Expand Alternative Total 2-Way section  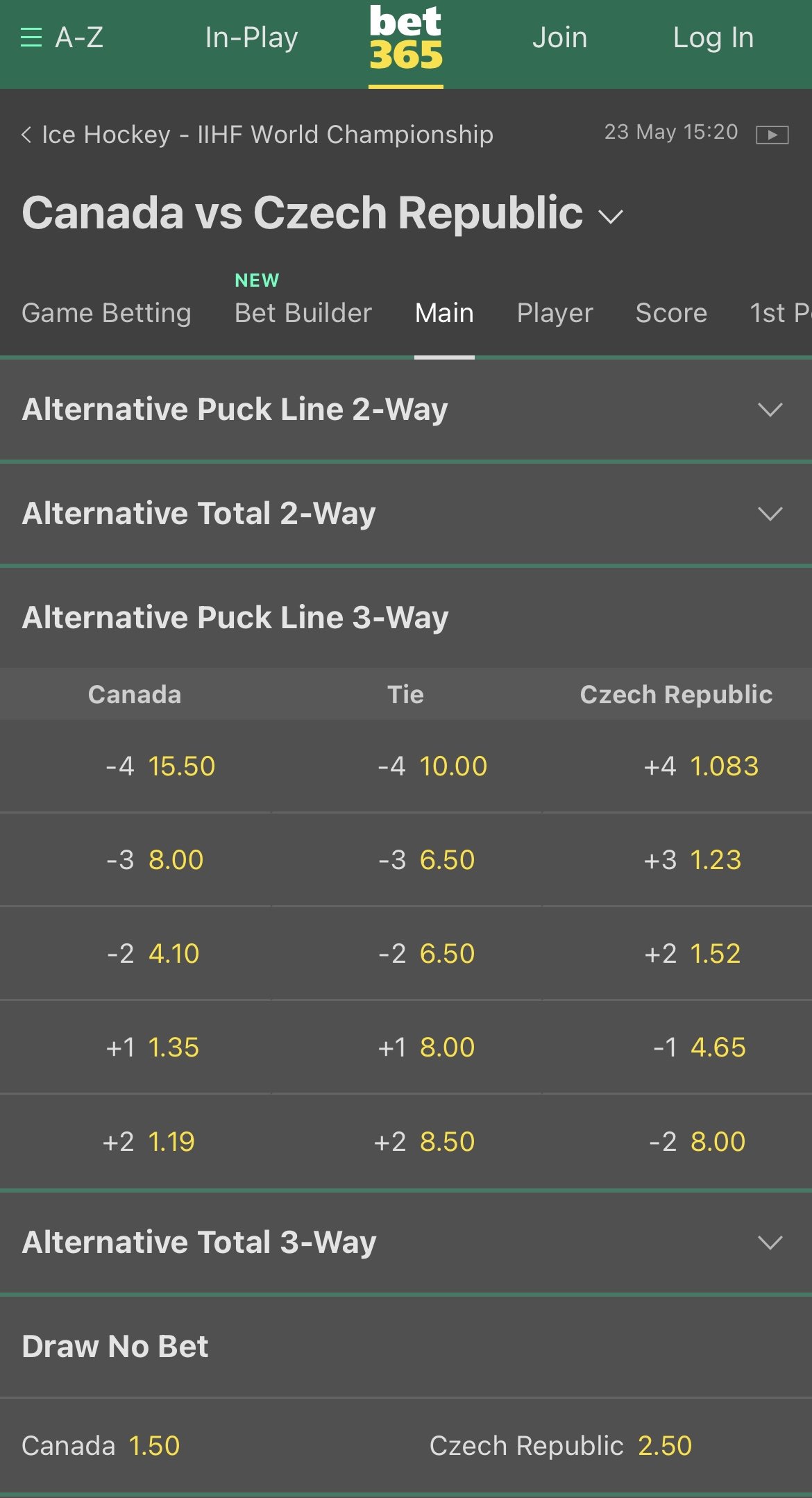406,514
